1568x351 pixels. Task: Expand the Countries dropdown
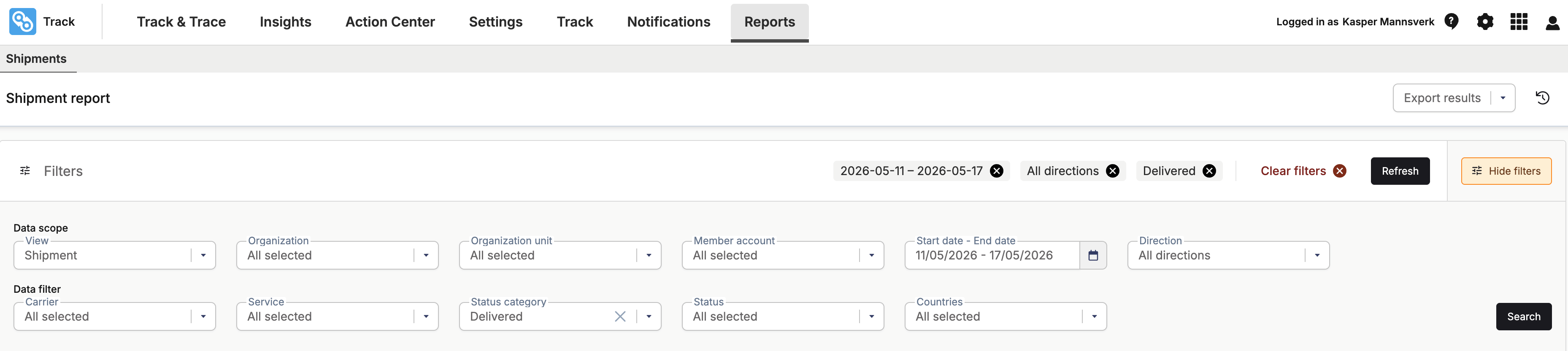tap(1095, 316)
